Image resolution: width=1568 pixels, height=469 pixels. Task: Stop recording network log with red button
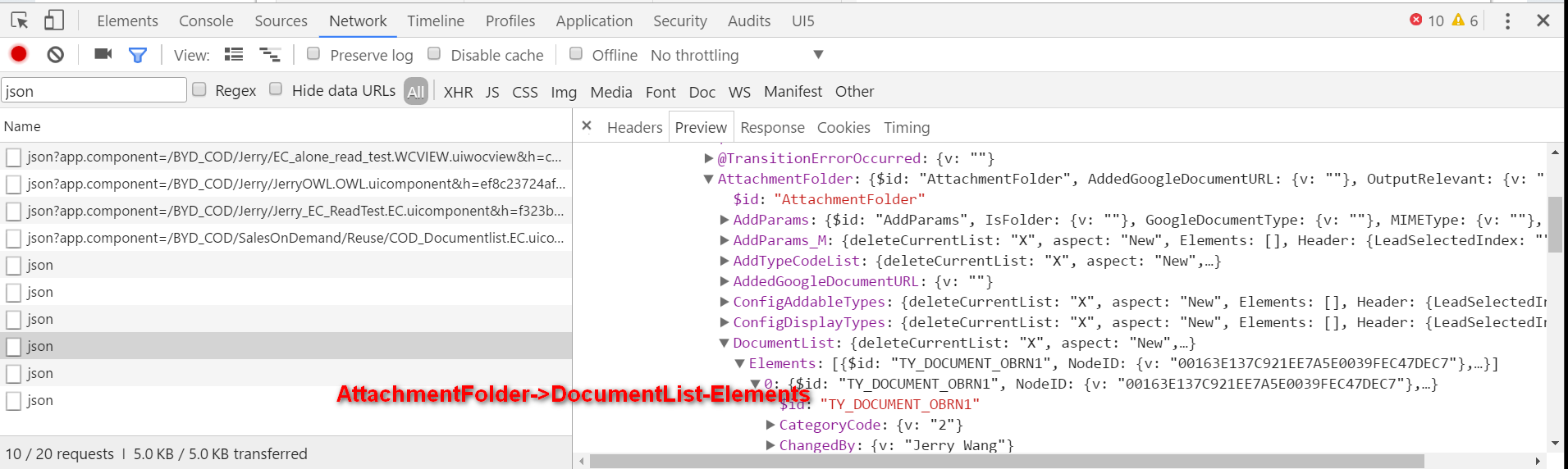[x=19, y=54]
